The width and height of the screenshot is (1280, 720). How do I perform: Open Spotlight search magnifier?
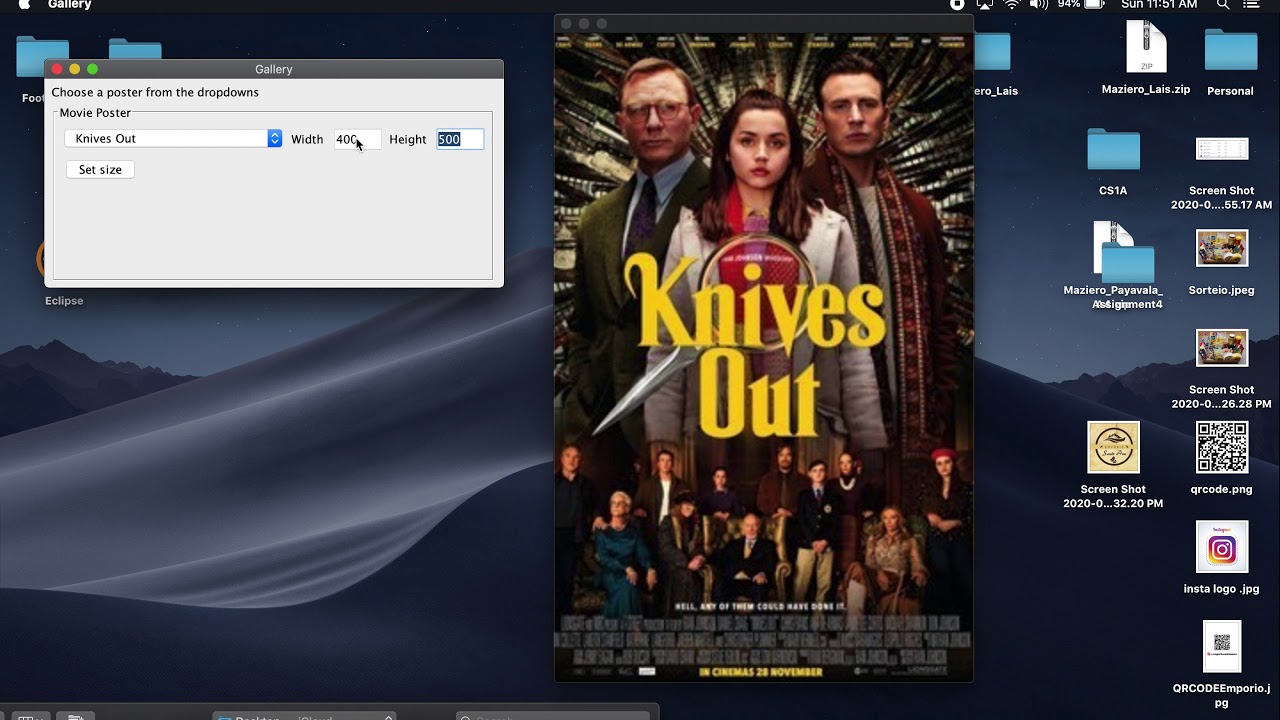pos(1223,5)
